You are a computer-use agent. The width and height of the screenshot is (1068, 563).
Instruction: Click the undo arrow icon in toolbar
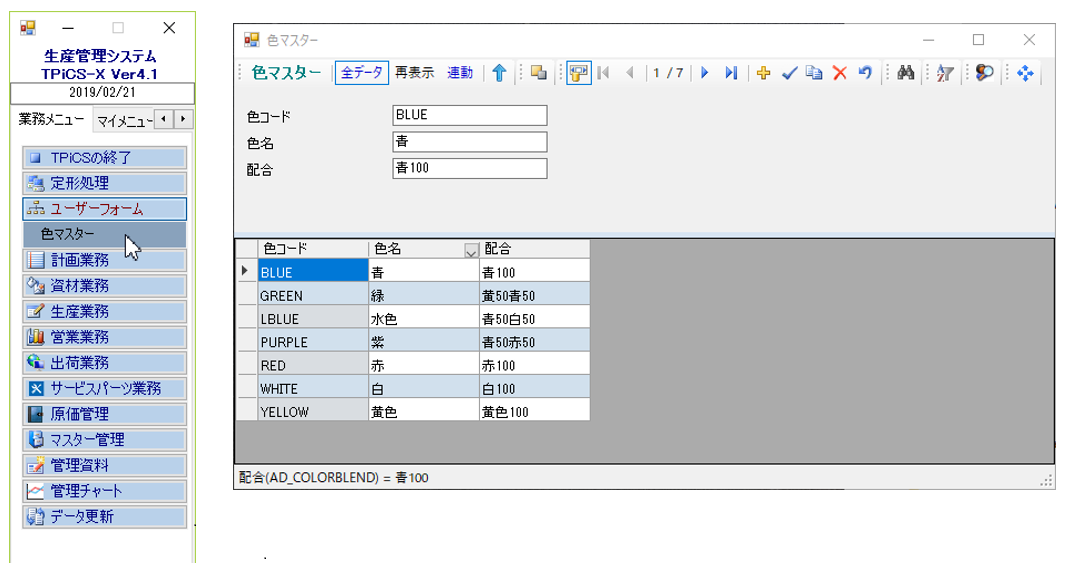pyautogui.click(x=866, y=73)
